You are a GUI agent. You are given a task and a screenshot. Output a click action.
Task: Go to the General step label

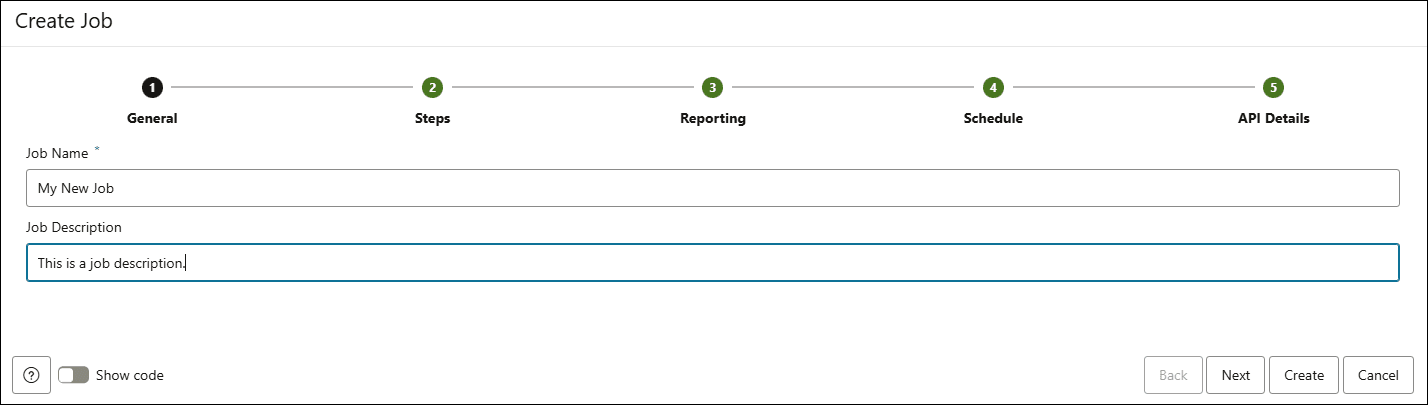click(x=152, y=118)
